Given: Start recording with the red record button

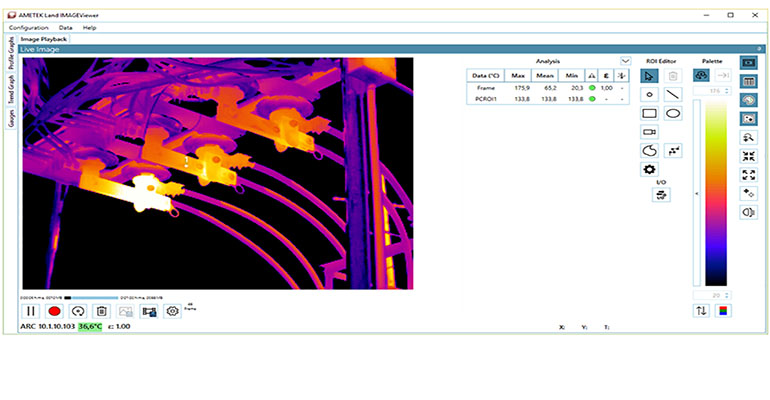Looking at the screenshot, I should click(55, 311).
